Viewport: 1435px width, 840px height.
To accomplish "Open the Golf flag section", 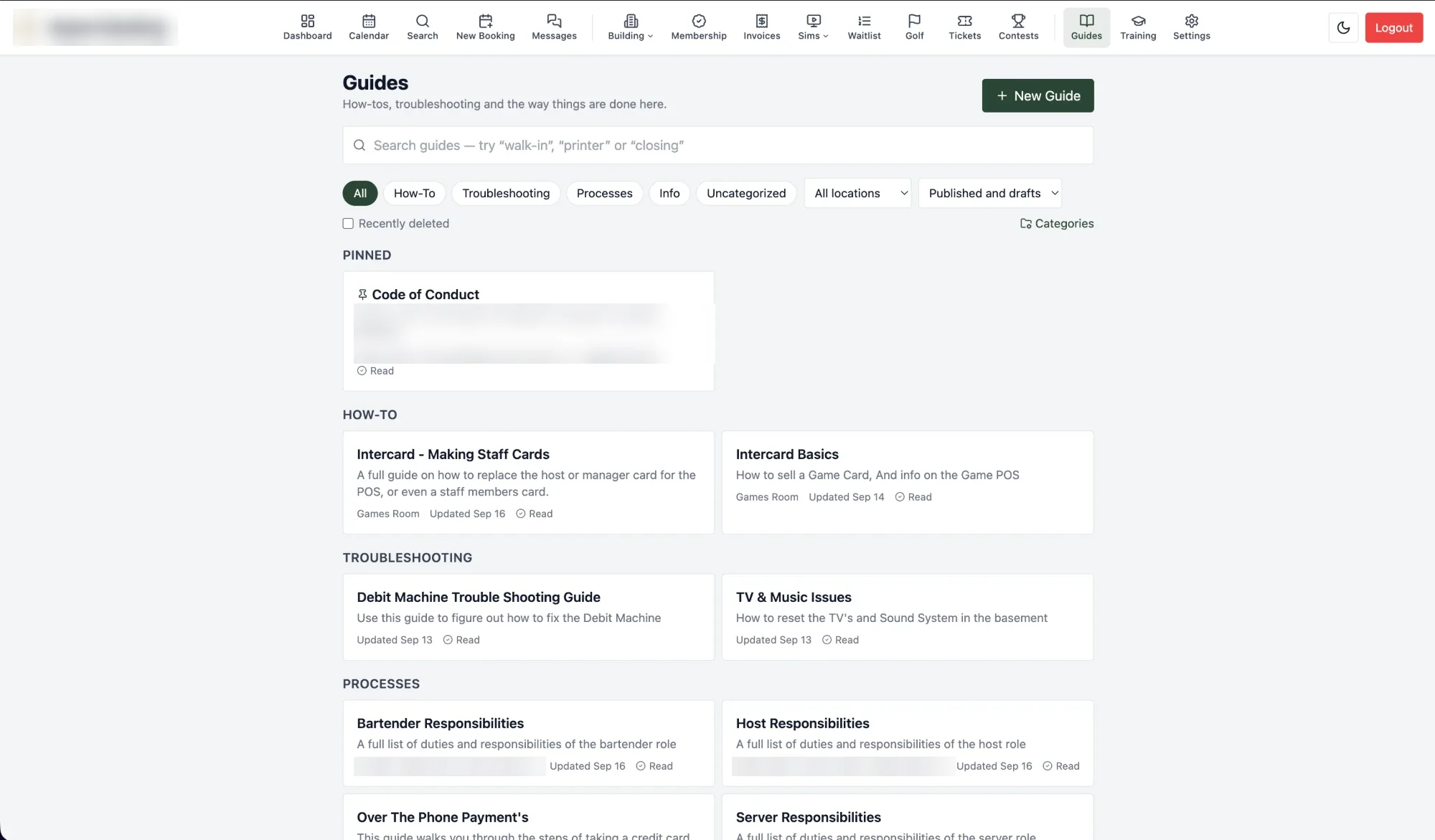I will coord(914,27).
